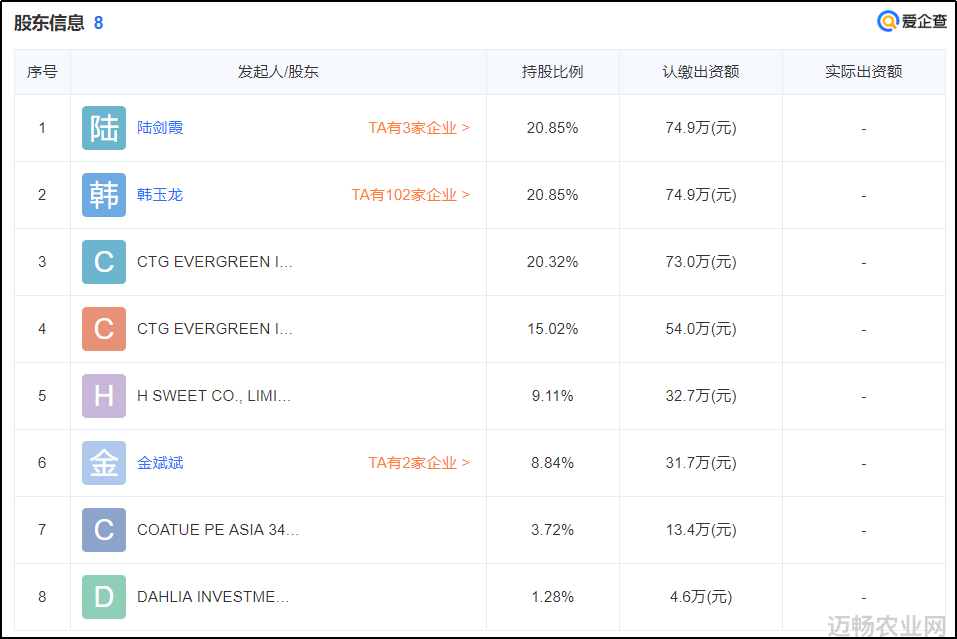This screenshot has height=639, width=957.
Task: Select the DAHLIA INVESTME... shareholder name
Action: click(213, 597)
